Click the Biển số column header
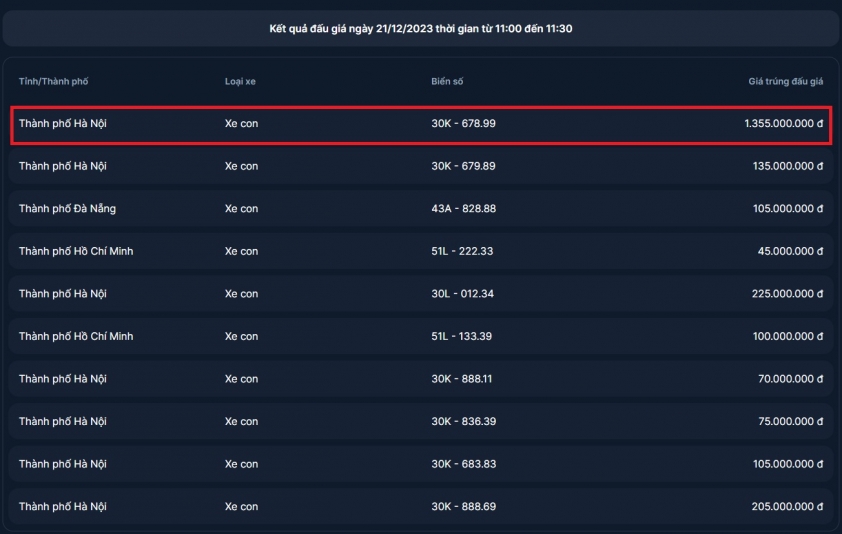The width and height of the screenshot is (842, 534). coord(447,81)
